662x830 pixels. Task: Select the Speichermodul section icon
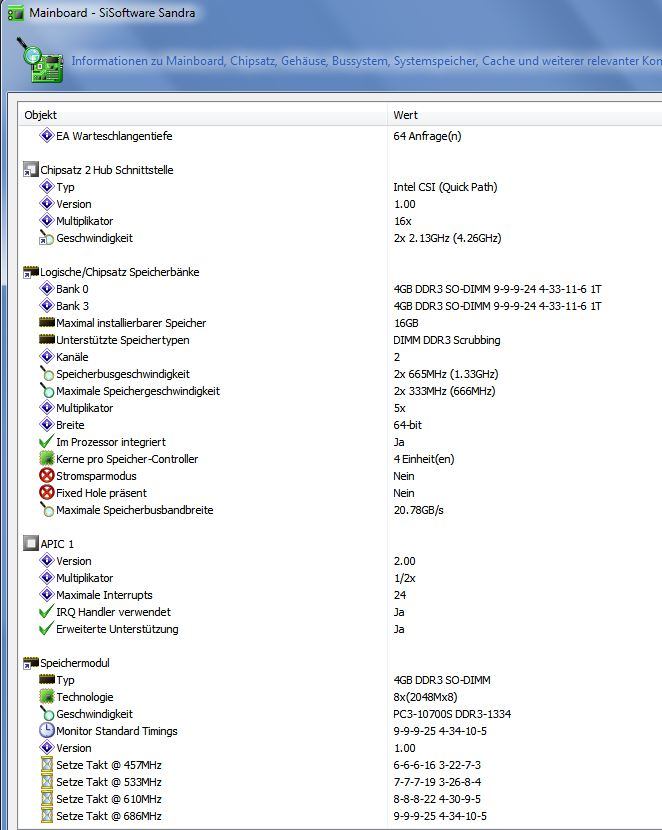(x=31, y=663)
